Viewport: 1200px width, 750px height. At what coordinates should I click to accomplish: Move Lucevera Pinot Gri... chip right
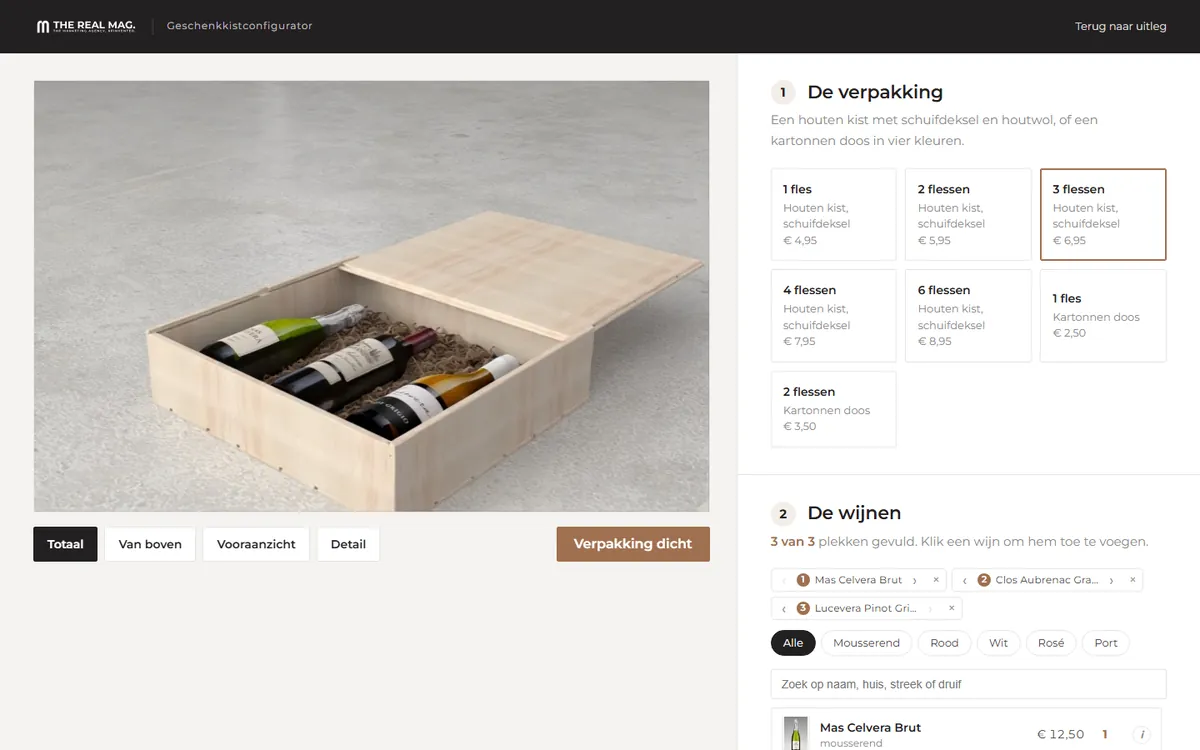pyautogui.click(x=929, y=608)
